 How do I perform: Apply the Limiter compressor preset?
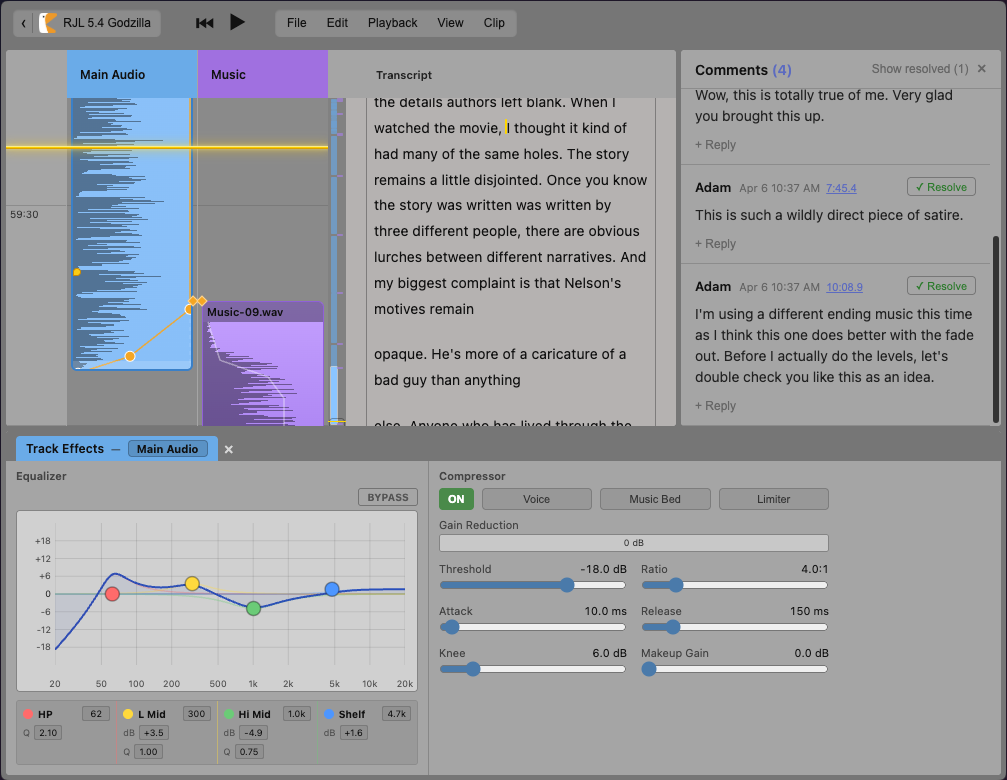click(773, 499)
